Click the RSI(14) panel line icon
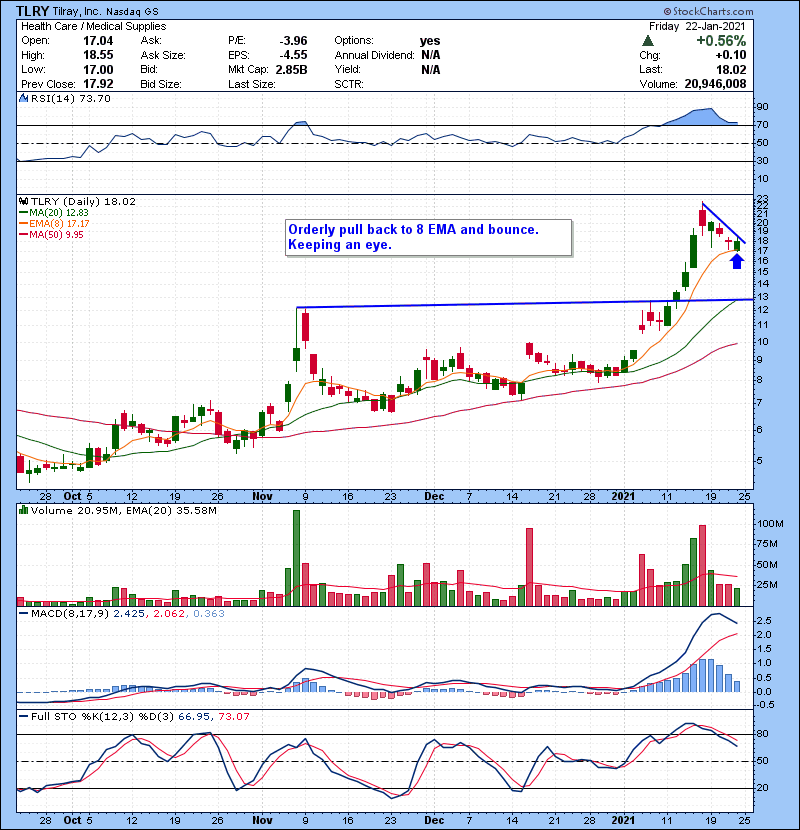800x830 pixels. click(x=23, y=98)
